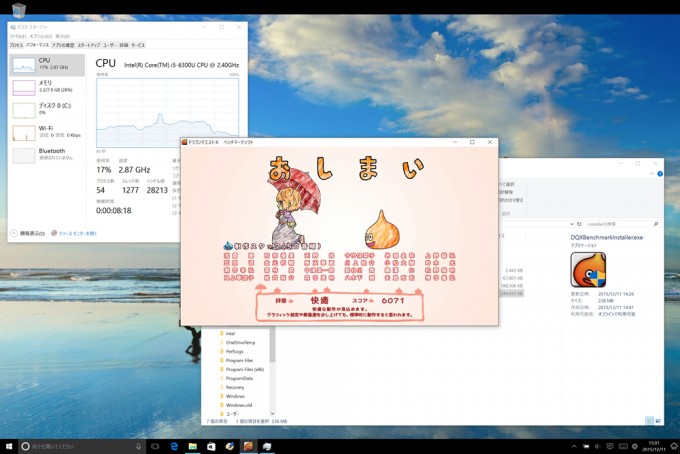The image size is (680, 454).
Task: Switch to the アプリの履歴 tab in Task Manager
Action: (x=63, y=45)
